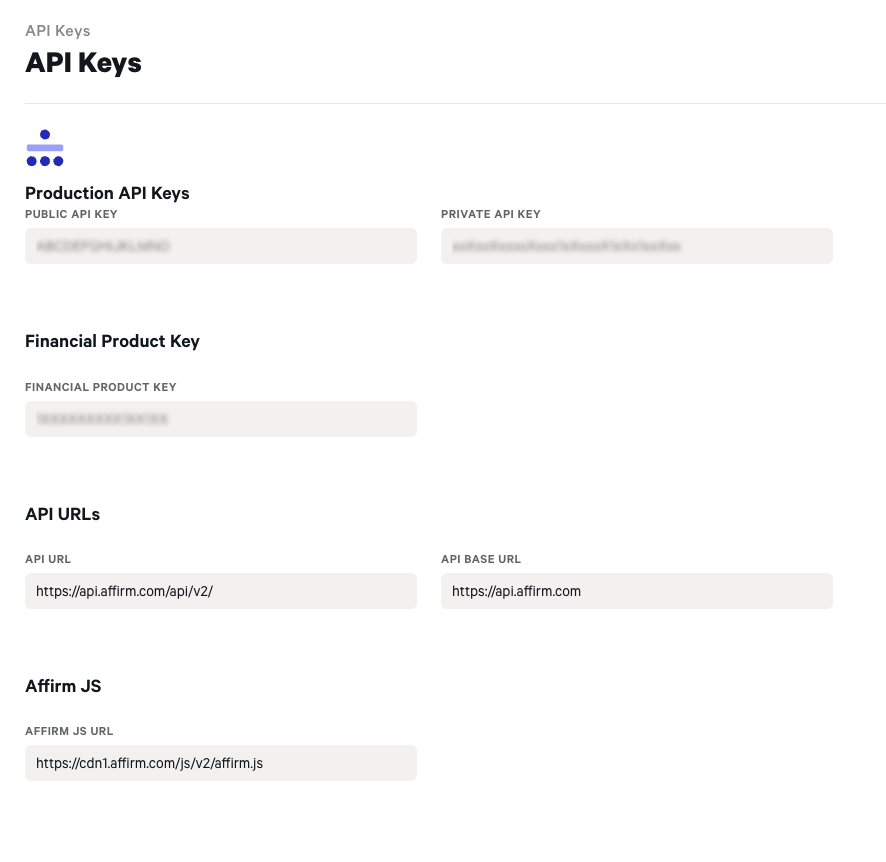Click the API URL input field
886x862 pixels.
(x=221, y=591)
